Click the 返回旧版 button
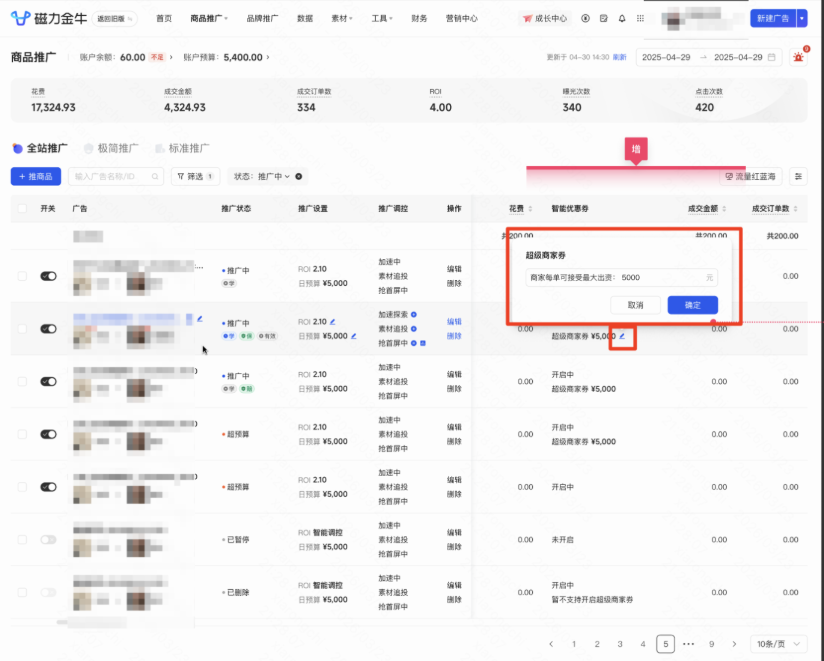This screenshot has height=661, width=824. (115, 18)
